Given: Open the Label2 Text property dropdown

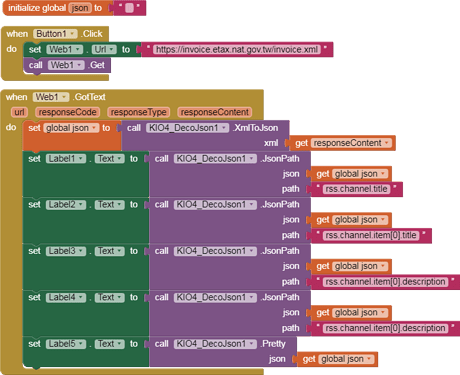Looking at the screenshot, I should tap(110, 205).
